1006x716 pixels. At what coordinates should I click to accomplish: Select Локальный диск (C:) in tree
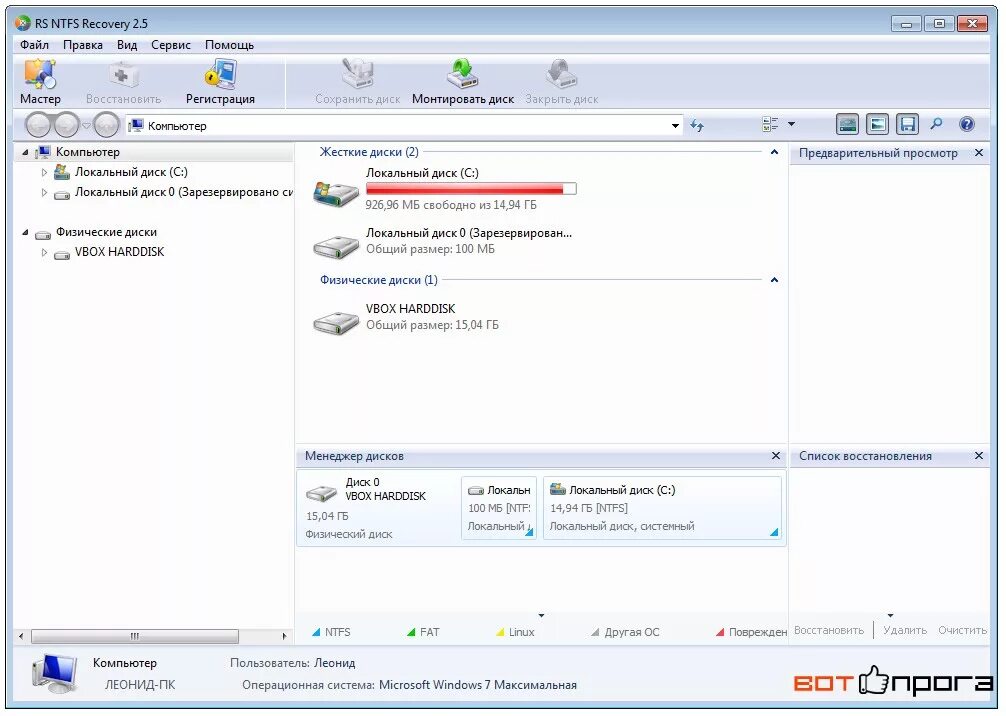131,172
